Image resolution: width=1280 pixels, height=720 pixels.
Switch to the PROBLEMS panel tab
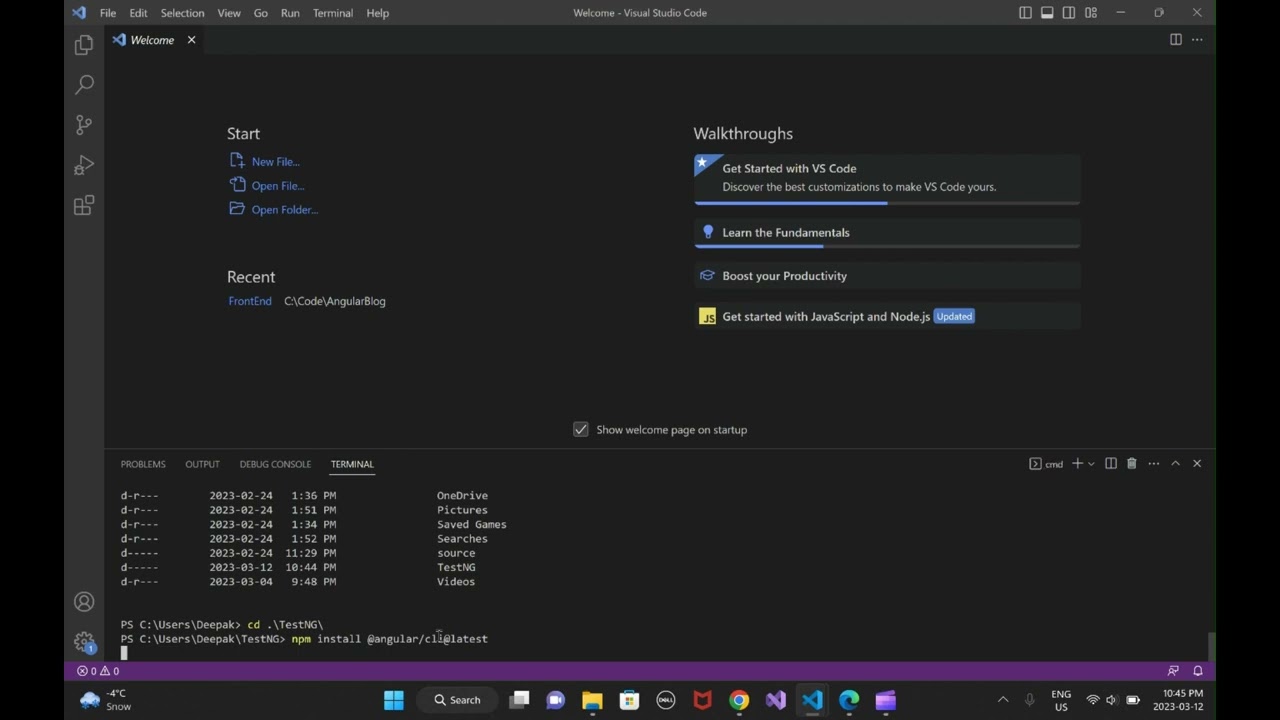click(x=143, y=464)
